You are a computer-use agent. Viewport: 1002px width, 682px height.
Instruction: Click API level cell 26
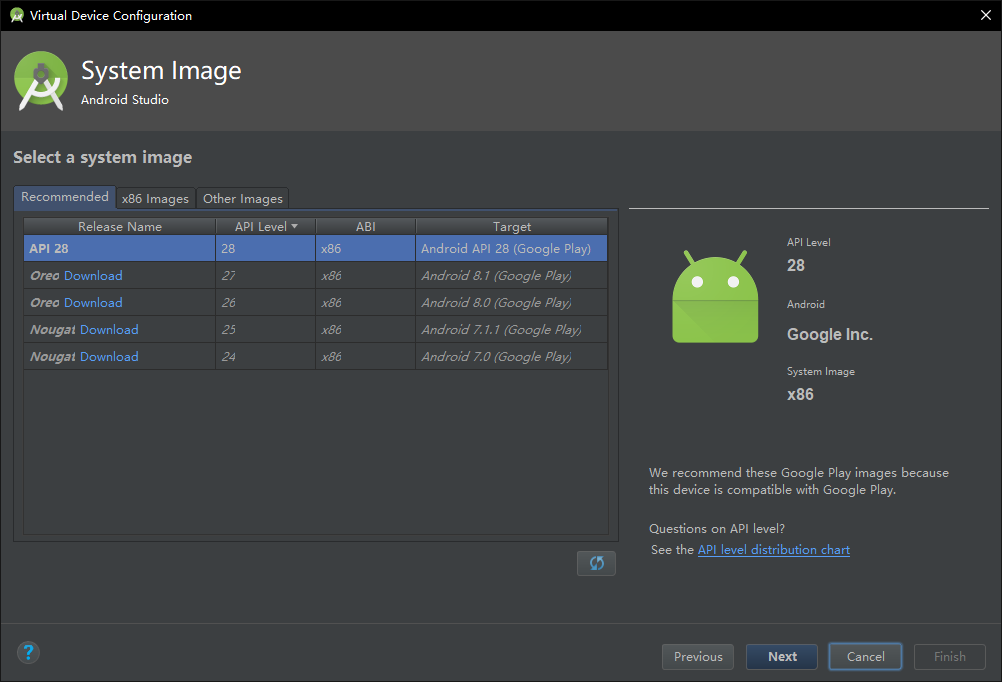[x=265, y=302]
